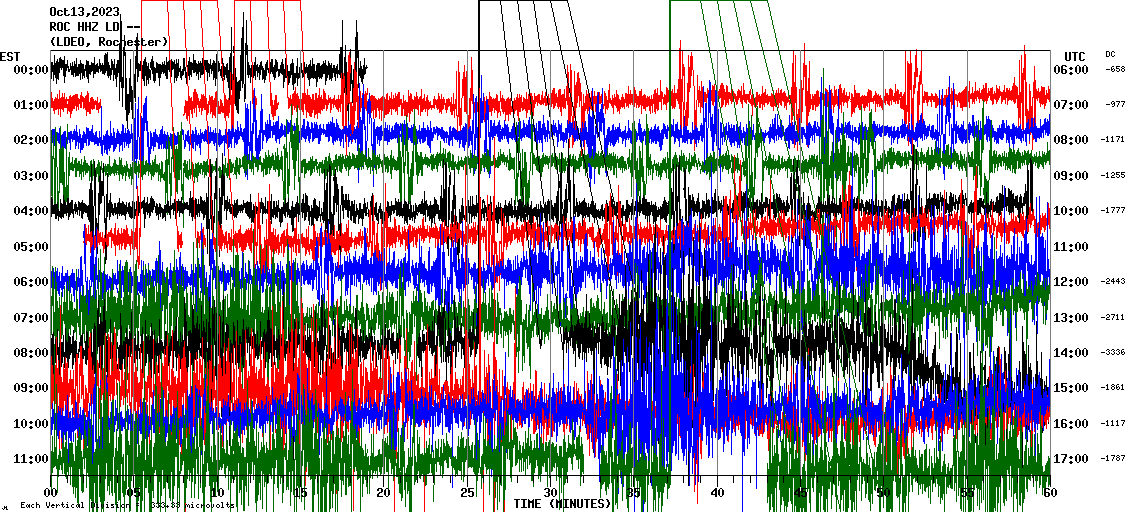Viewport: 1130px width, 519px height.
Task: Click the UTC column header
Action: (x=1075, y=56)
